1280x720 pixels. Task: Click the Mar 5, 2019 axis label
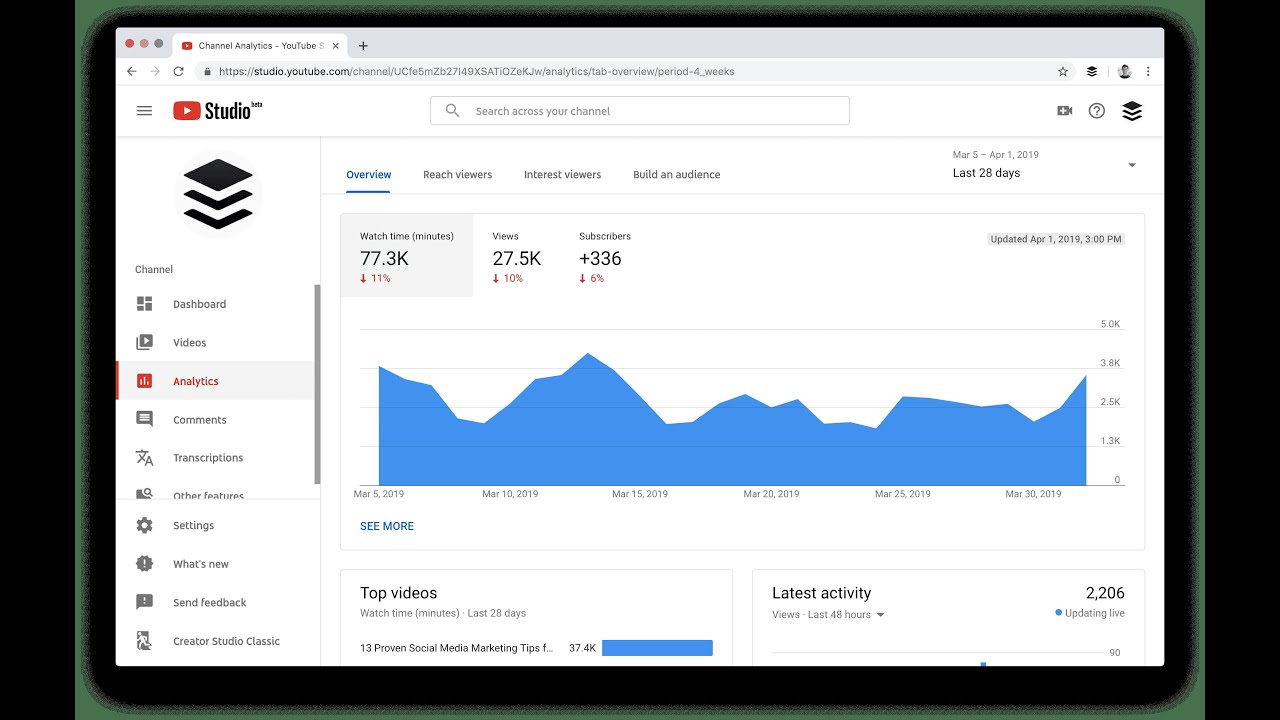coord(379,494)
